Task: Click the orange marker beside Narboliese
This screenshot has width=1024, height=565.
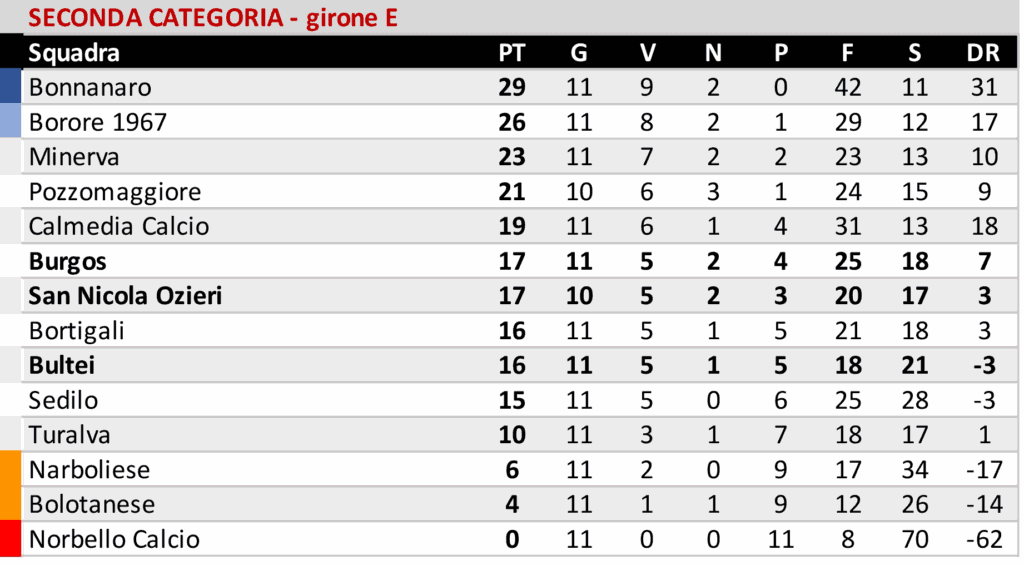Action: (11, 469)
